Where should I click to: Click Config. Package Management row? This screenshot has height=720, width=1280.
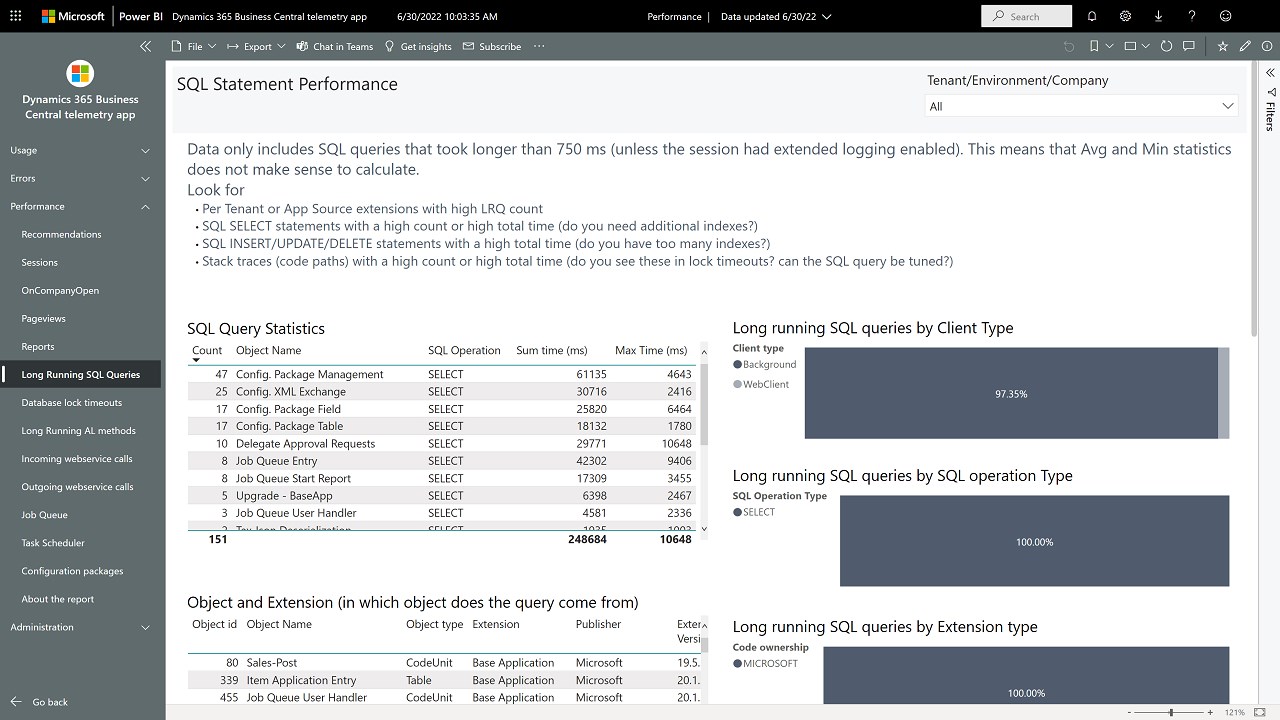pos(443,374)
